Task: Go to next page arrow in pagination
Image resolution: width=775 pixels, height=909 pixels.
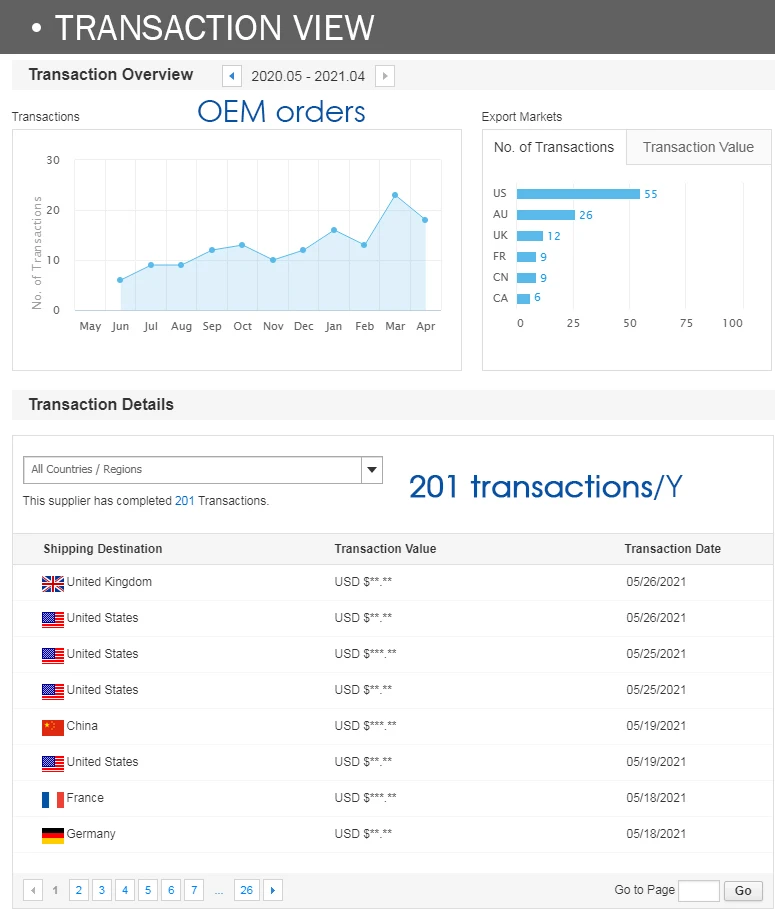Action: (272, 890)
